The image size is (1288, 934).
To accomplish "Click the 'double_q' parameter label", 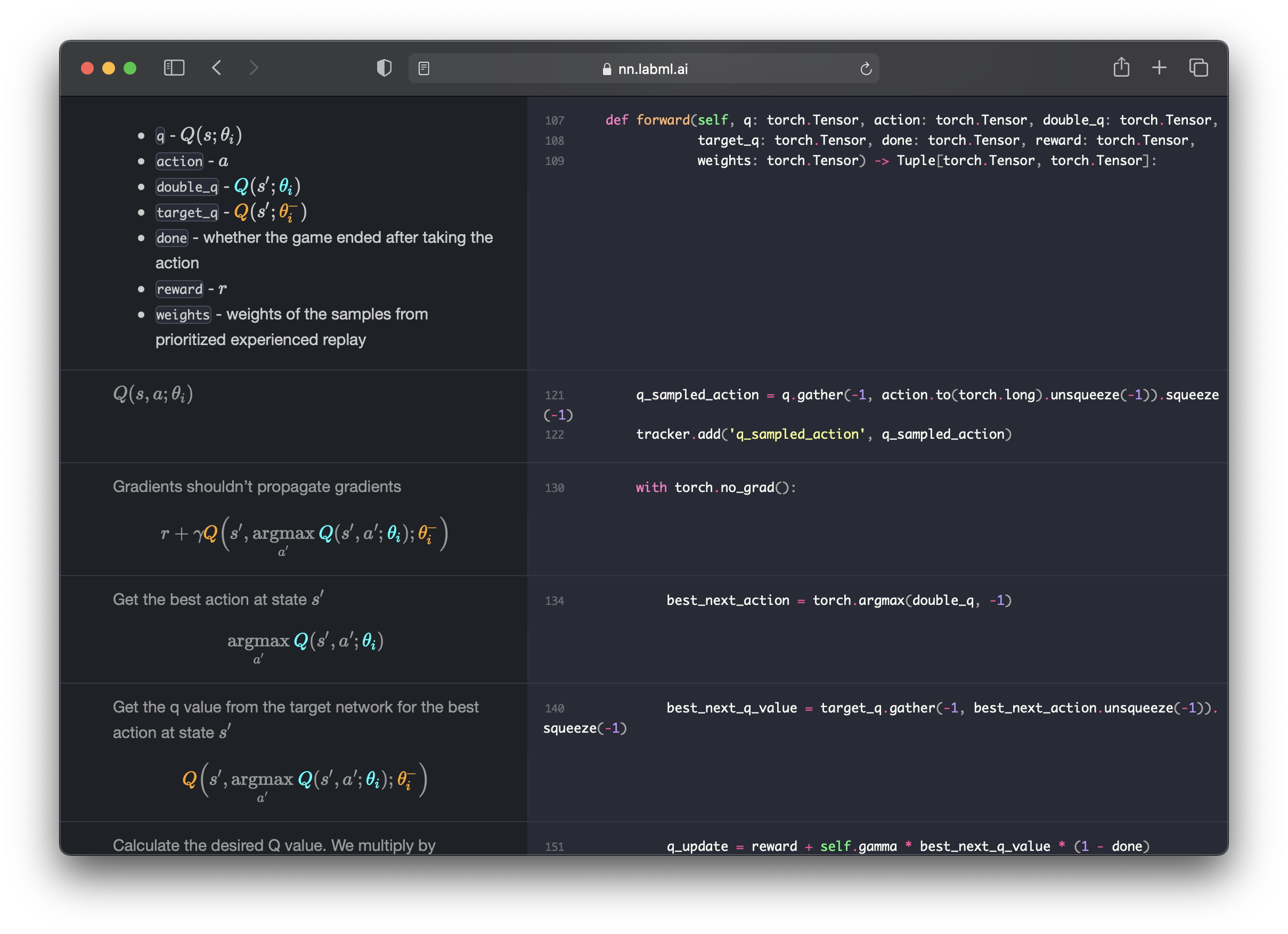I will tap(187, 187).
